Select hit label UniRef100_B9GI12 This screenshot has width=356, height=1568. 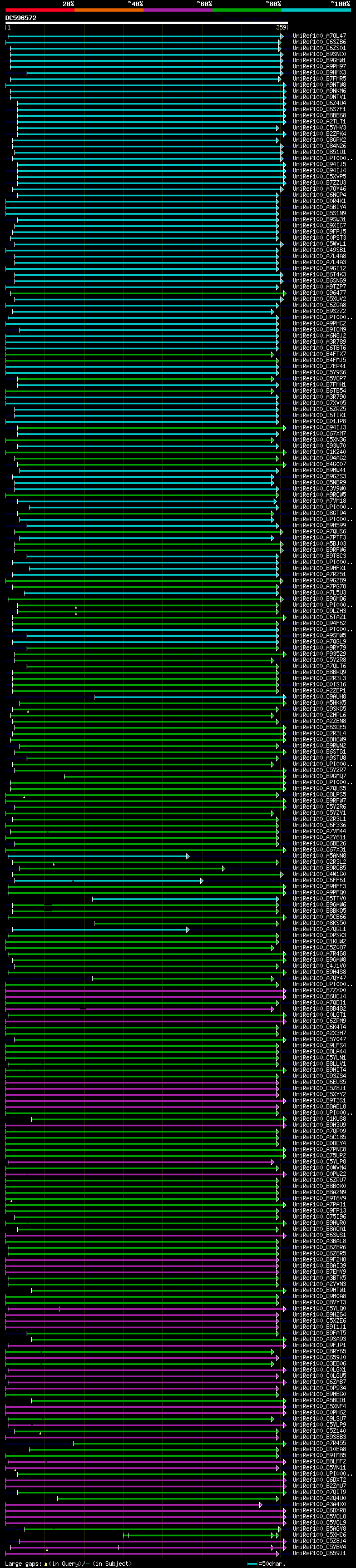pyautogui.click(x=319, y=269)
